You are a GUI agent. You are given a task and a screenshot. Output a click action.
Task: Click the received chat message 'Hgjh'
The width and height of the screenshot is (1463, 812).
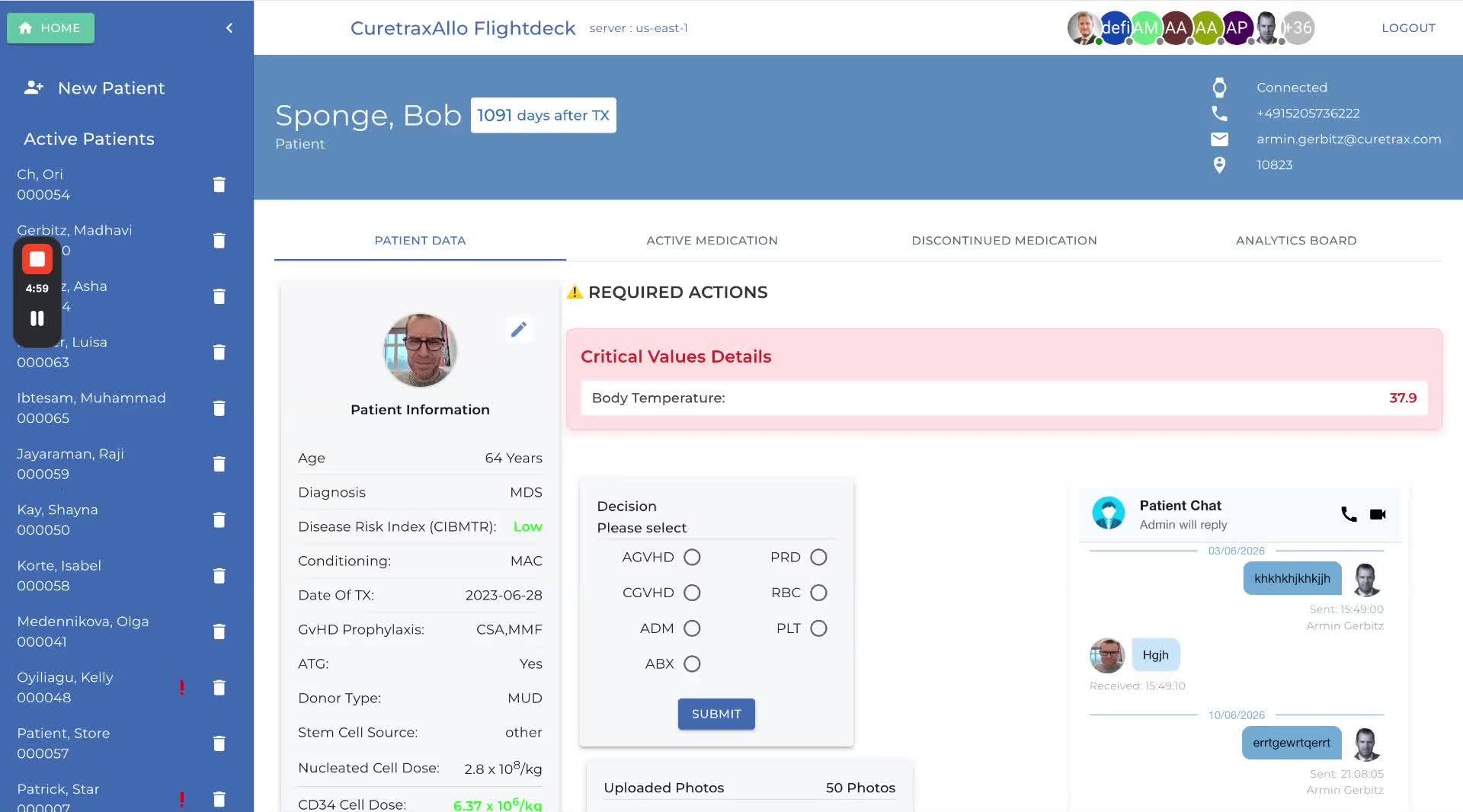[1156, 655]
